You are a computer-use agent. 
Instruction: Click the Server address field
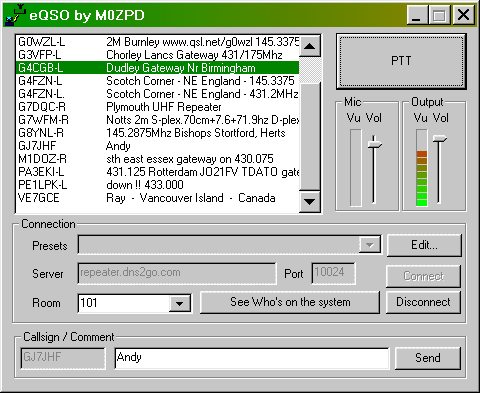point(177,273)
